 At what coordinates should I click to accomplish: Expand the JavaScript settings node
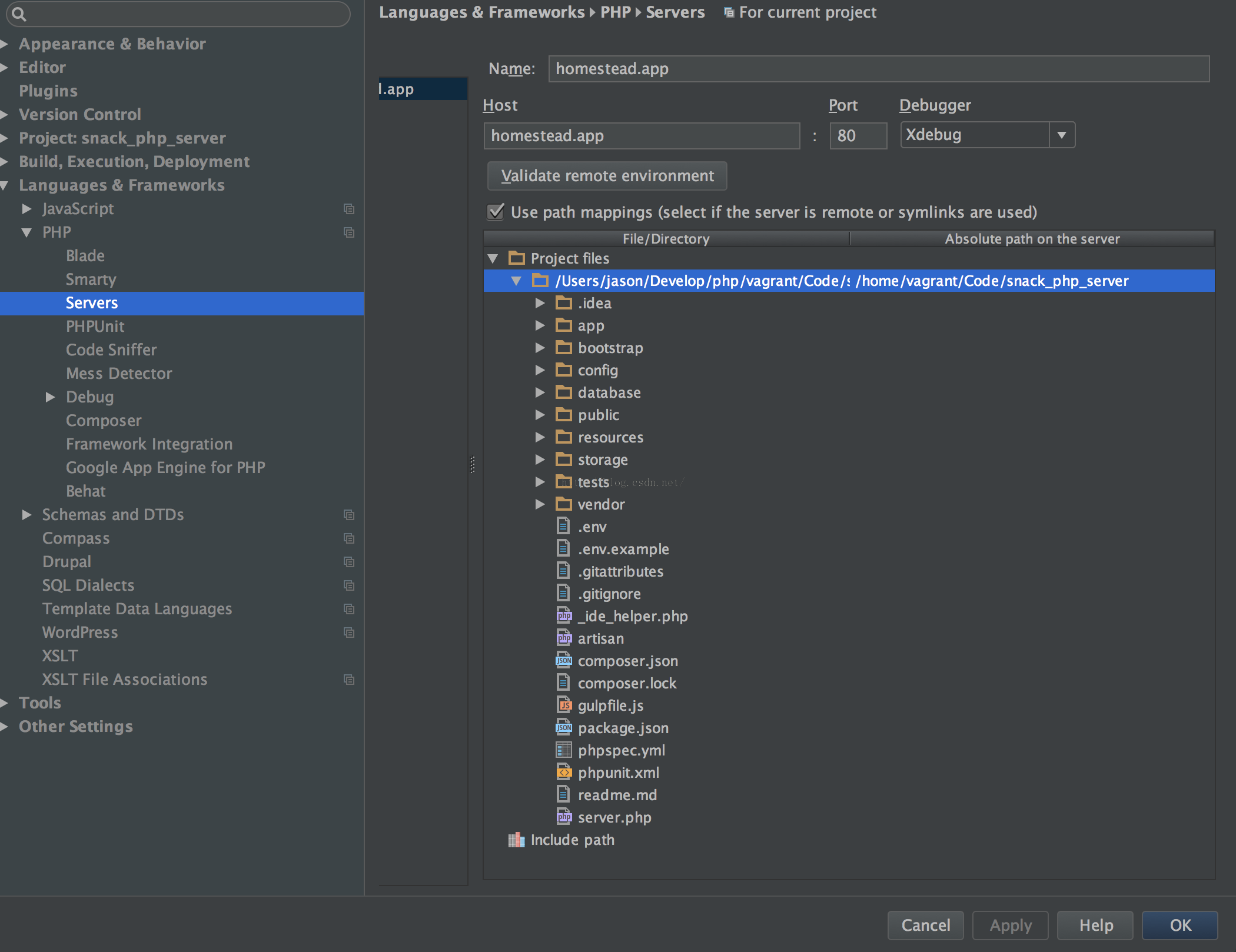26,209
